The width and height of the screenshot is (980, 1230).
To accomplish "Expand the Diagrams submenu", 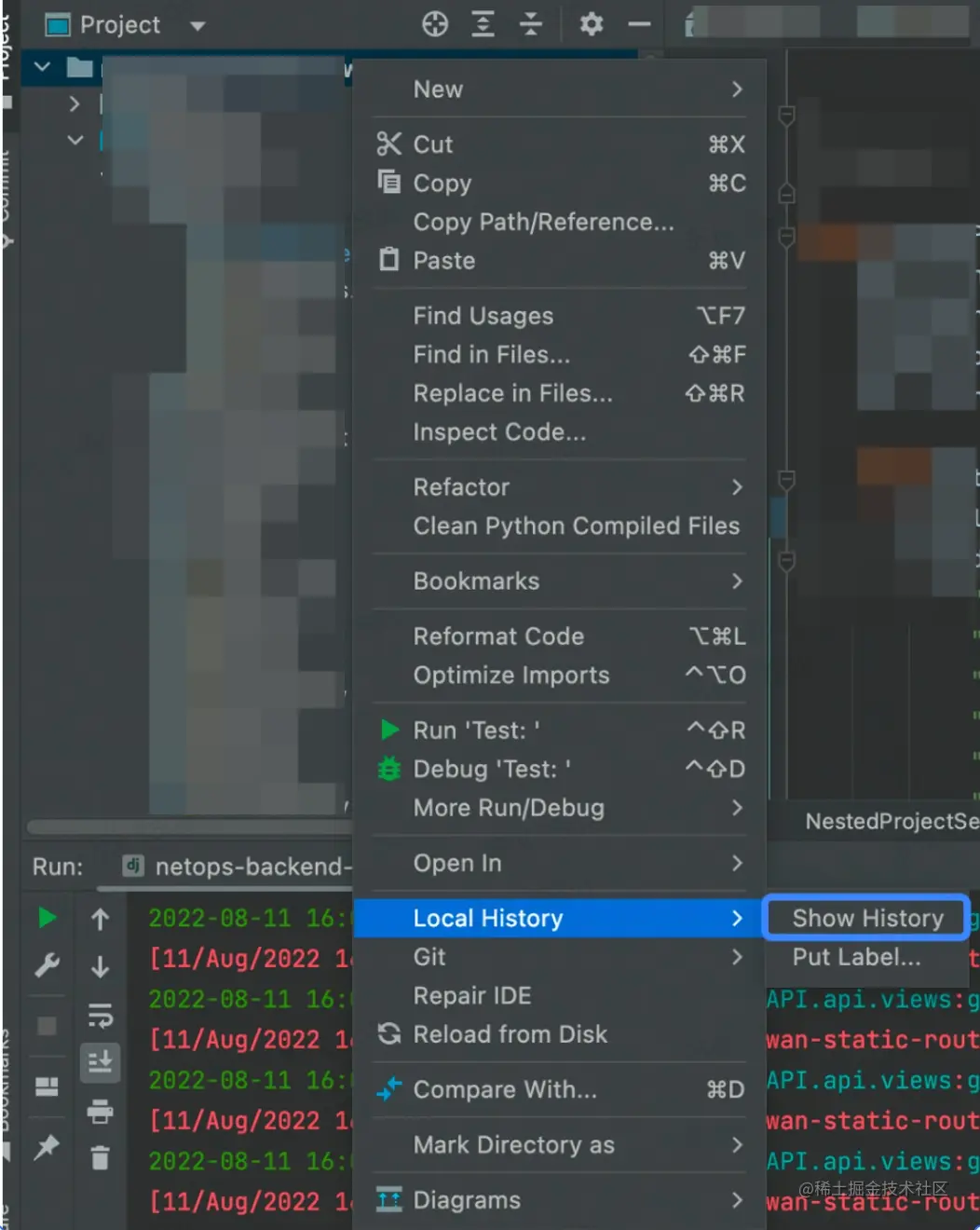I will (x=559, y=1200).
